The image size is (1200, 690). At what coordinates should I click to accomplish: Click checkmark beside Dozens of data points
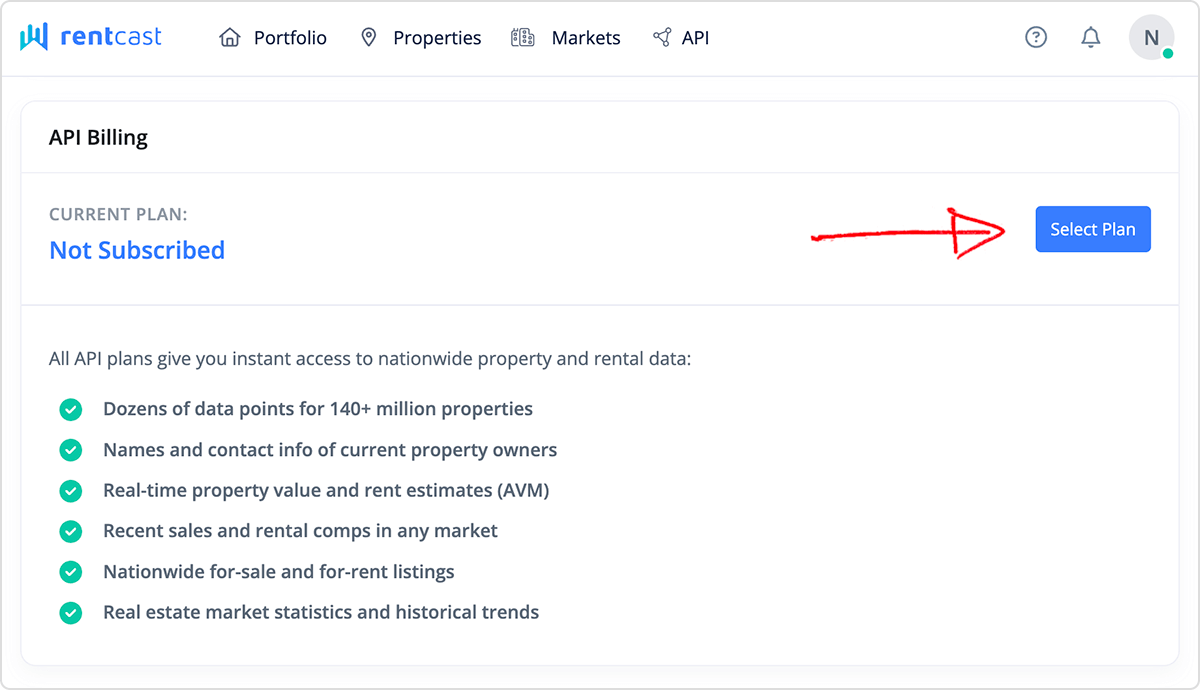pos(70,409)
